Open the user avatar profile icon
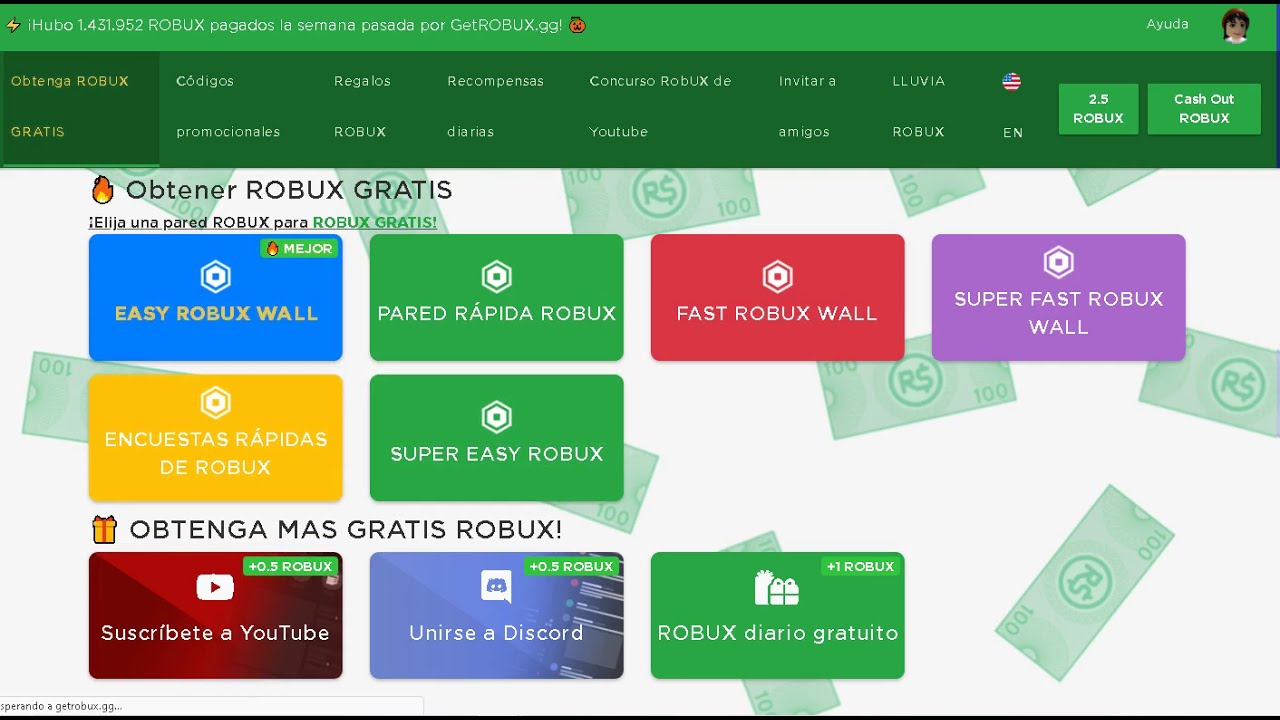 [x=1236, y=25]
